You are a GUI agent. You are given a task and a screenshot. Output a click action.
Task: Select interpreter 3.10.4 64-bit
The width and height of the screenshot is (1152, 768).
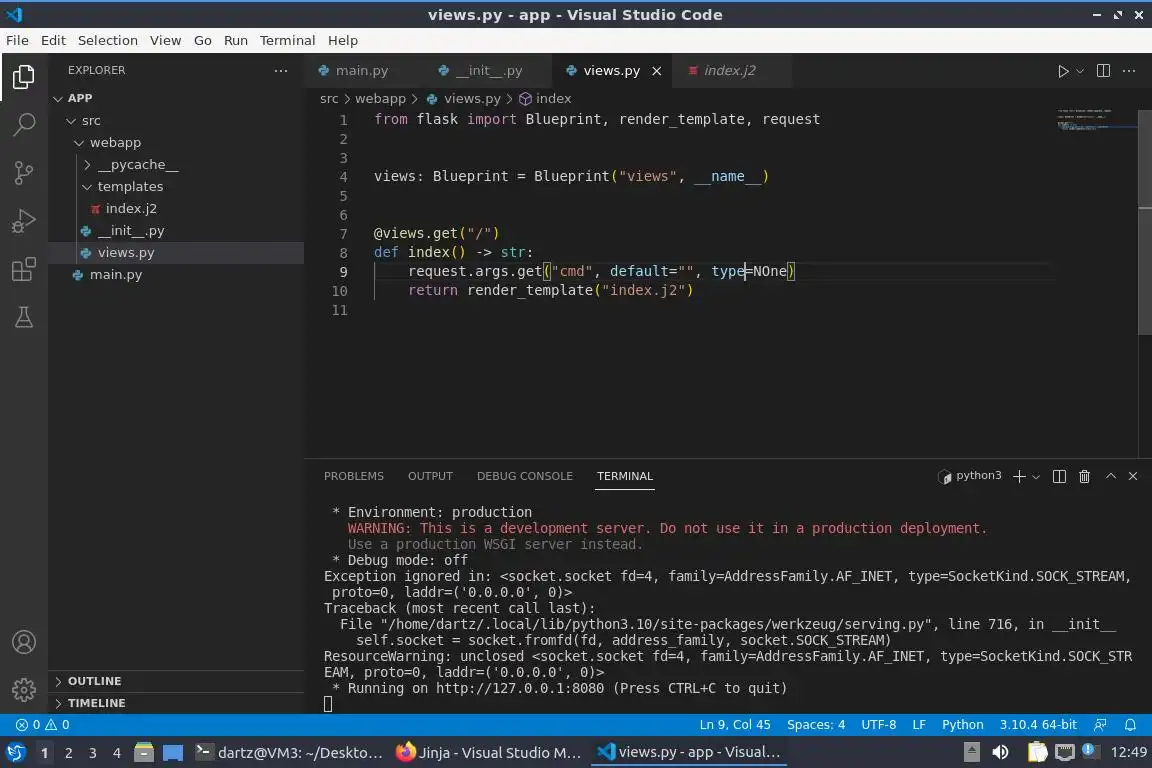[x=1037, y=725]
